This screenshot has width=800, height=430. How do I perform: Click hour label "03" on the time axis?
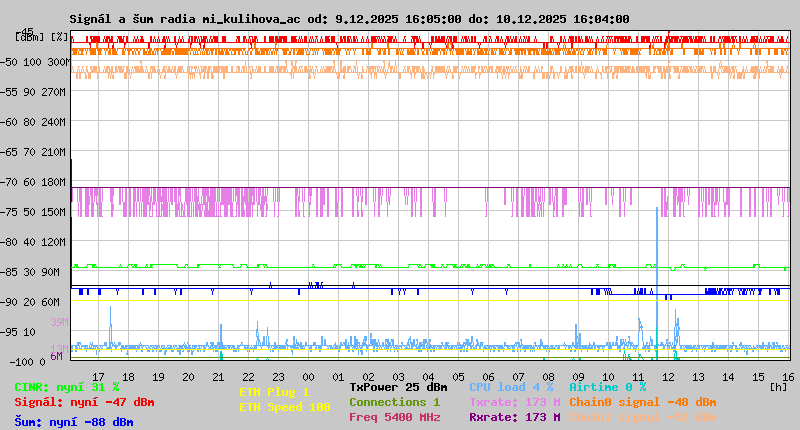(398, 377)
